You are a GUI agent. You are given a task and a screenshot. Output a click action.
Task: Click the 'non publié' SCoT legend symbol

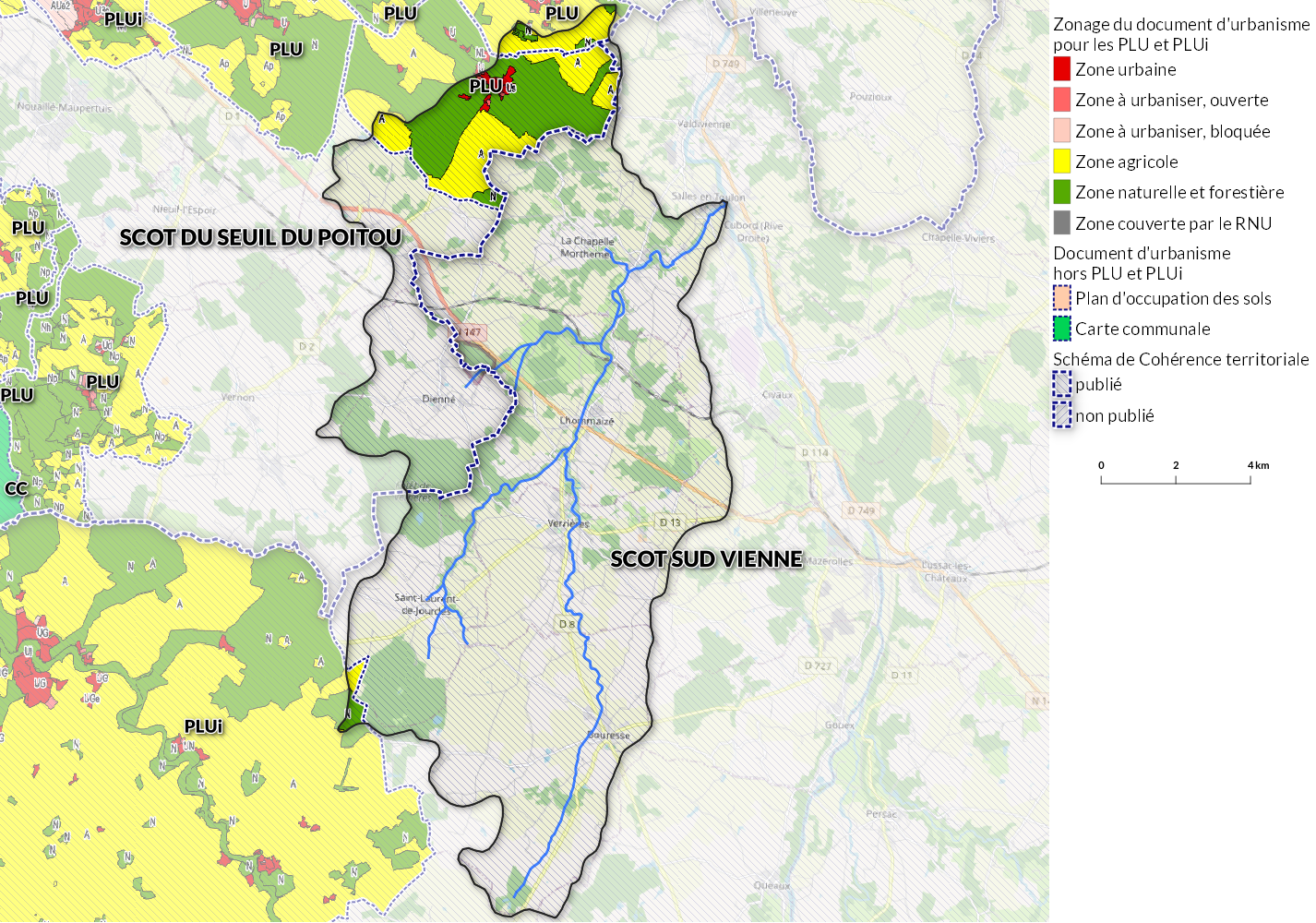click(x=1061, y=415)
